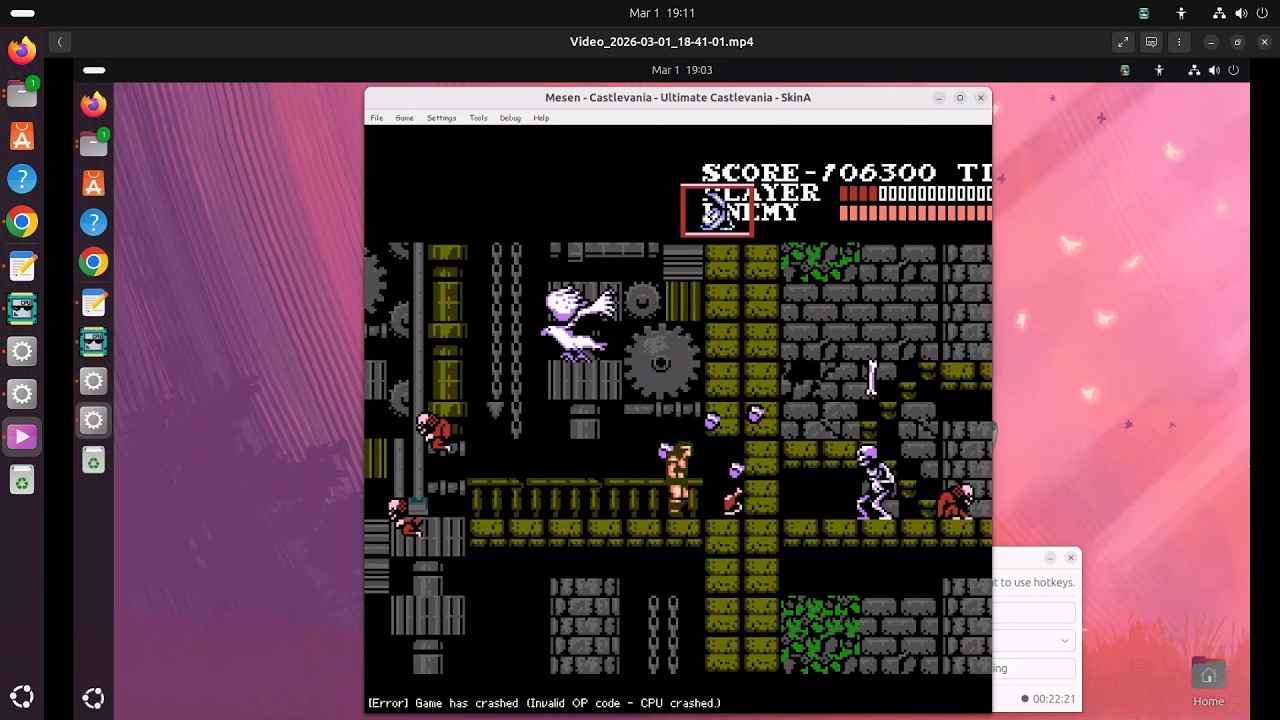1280x720 pixels.
Task: Click Show Applications in the recorded dock
Action: [93, 698]
